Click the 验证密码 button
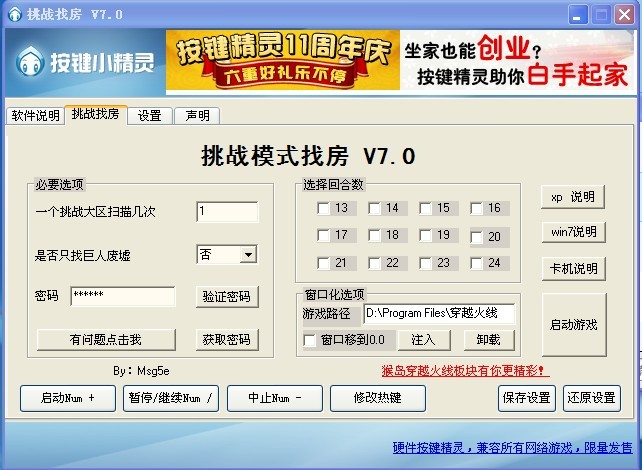This screenshot has height=470, width=642. [227, 296]
